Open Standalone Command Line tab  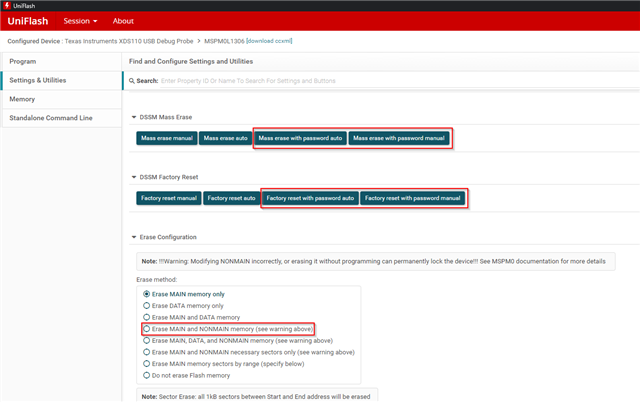coord(61,118)
